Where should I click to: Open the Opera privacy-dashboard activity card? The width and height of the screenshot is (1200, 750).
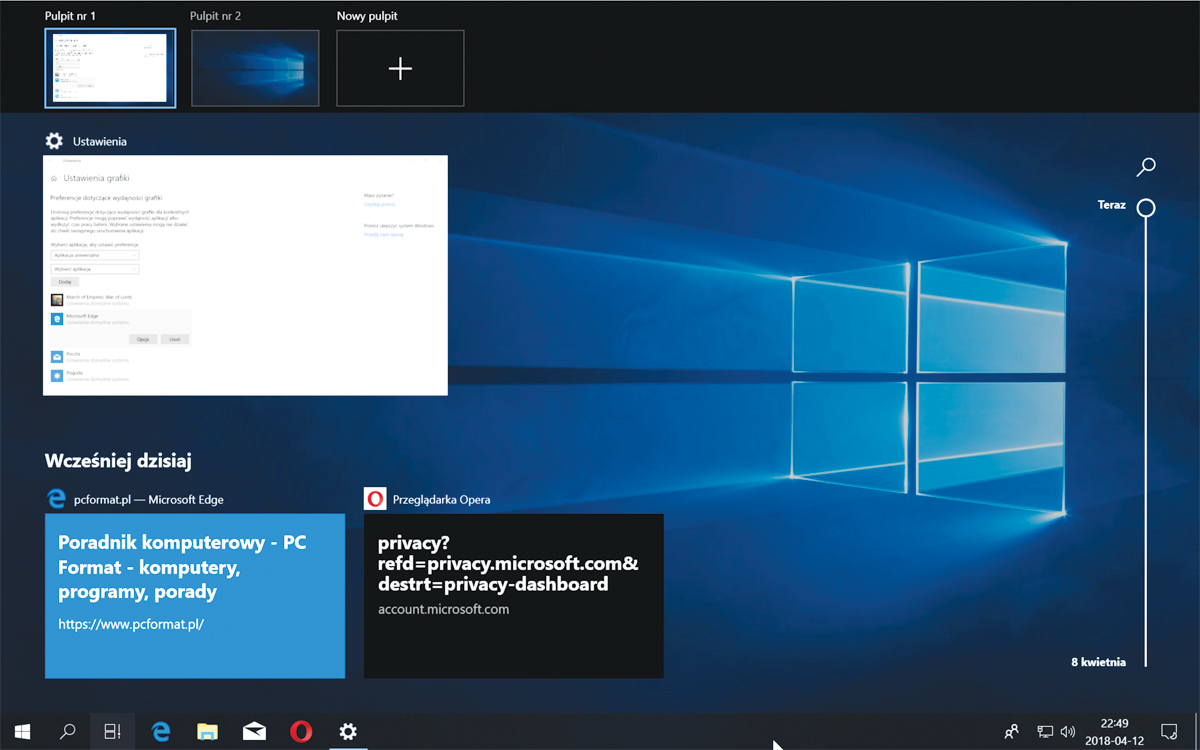click(513, 595)
